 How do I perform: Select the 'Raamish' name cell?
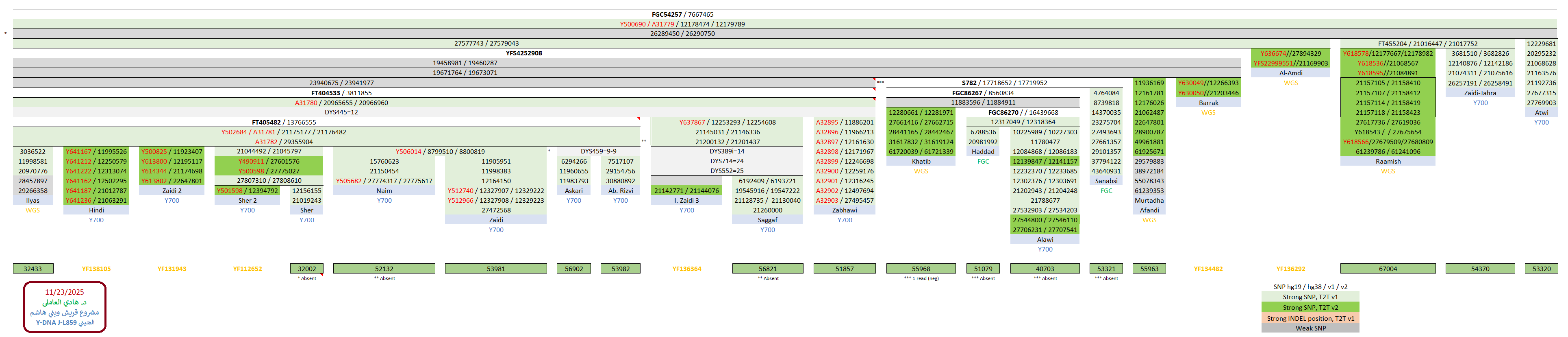coord(1387,162)
